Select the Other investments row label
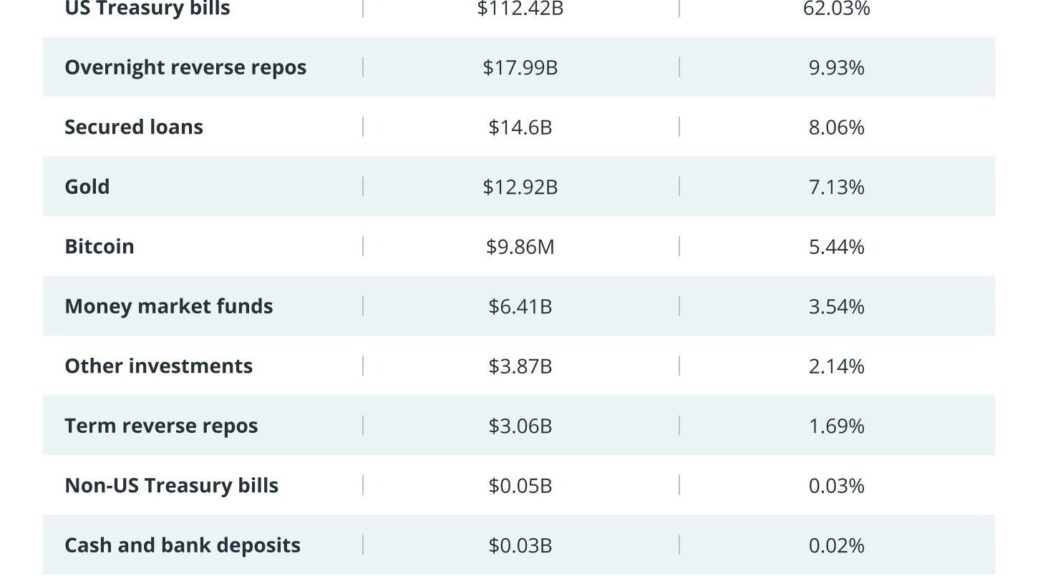1038x576 pixels. [159, 365]
